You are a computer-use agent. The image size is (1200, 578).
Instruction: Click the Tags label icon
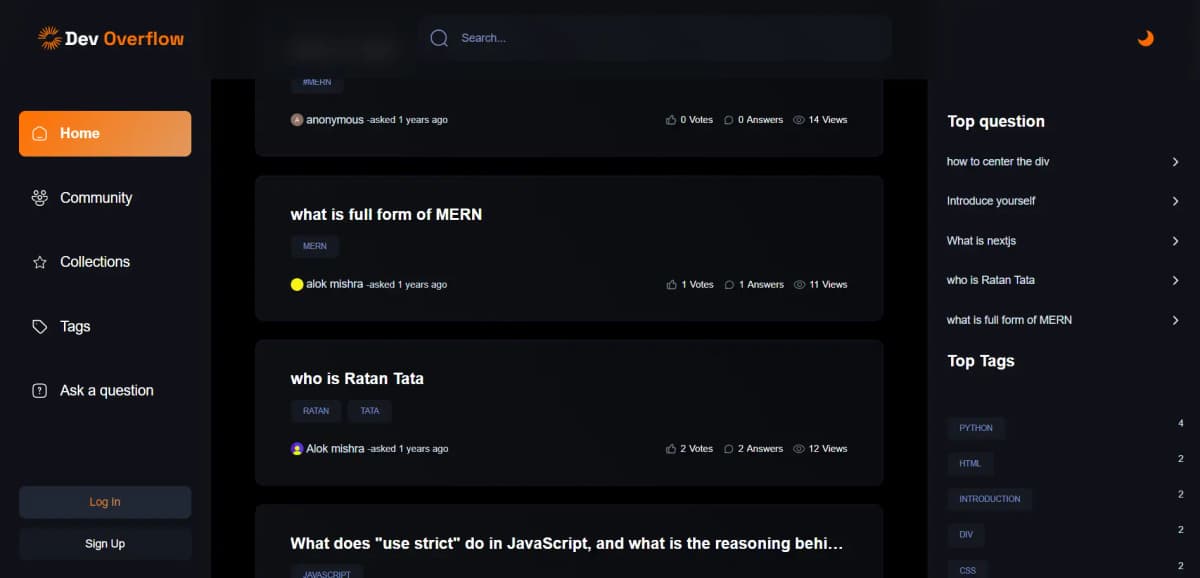coord(40,326)
